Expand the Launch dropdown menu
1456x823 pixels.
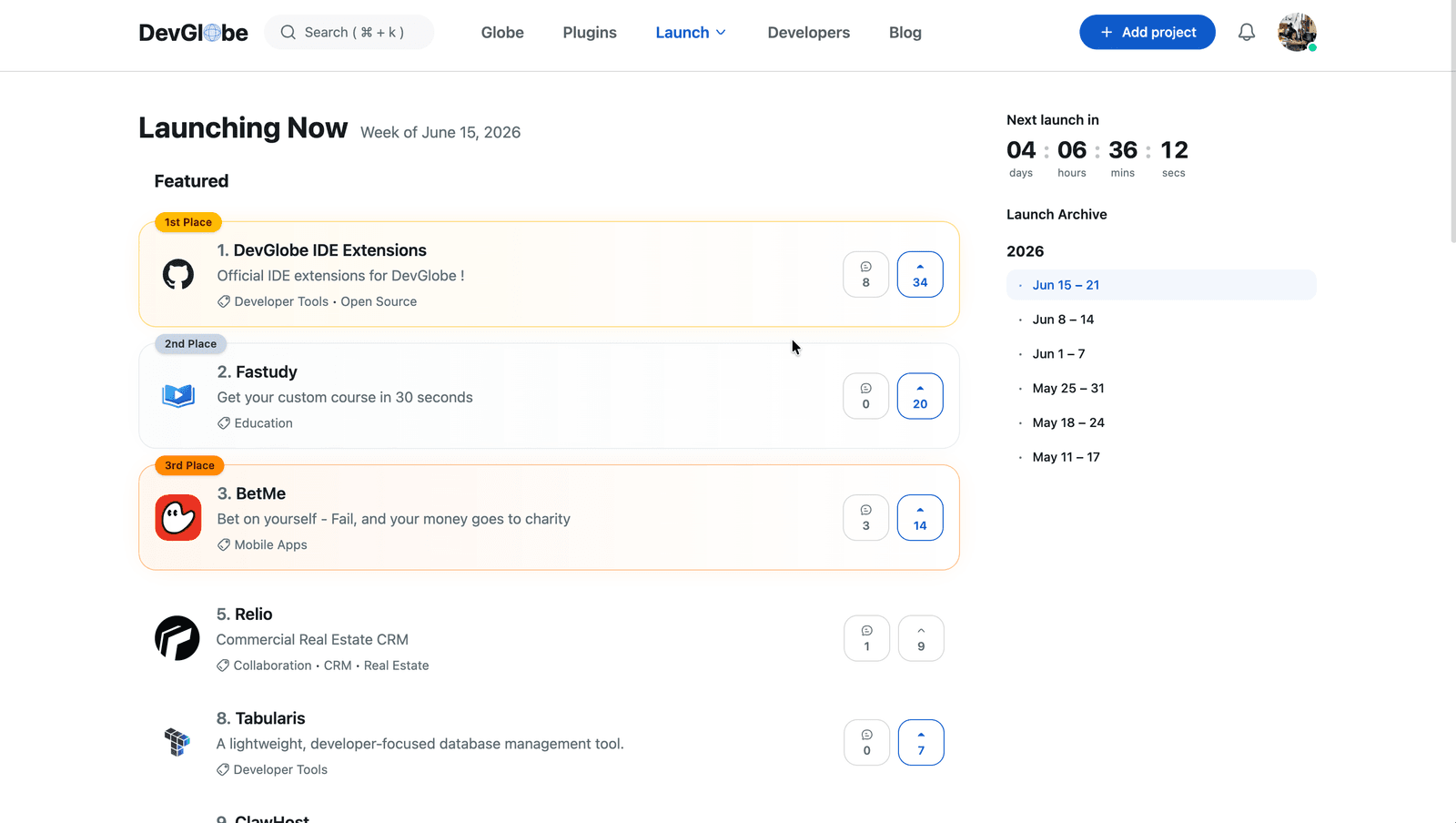pos(691,33)
